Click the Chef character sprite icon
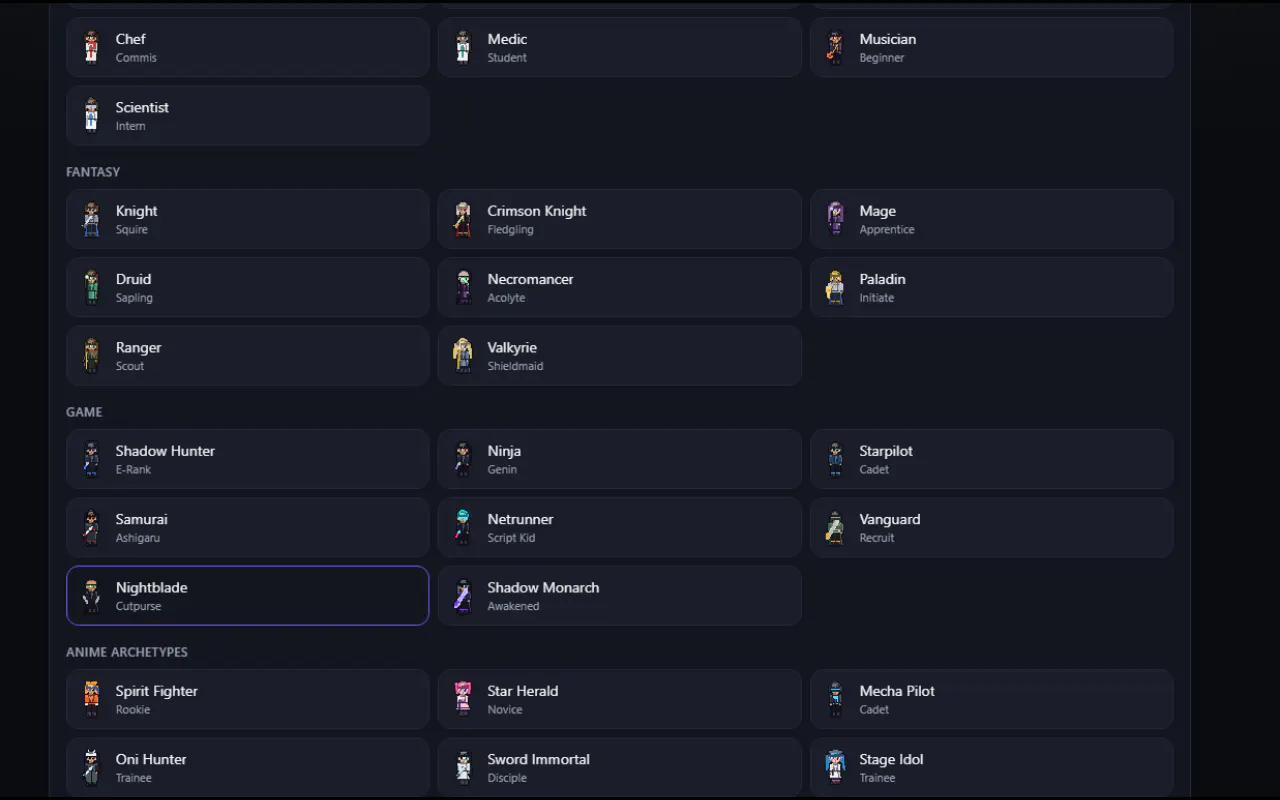Screen dimensions: 1280x800 (91, 47)
